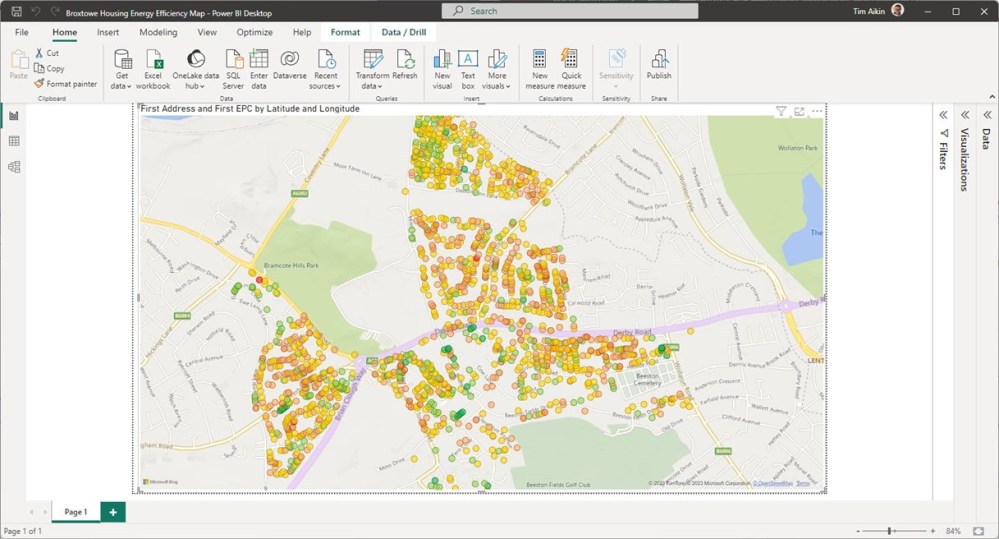999x539 pixels.
Task: Click the Excel workbook icon
Action: 154,59
